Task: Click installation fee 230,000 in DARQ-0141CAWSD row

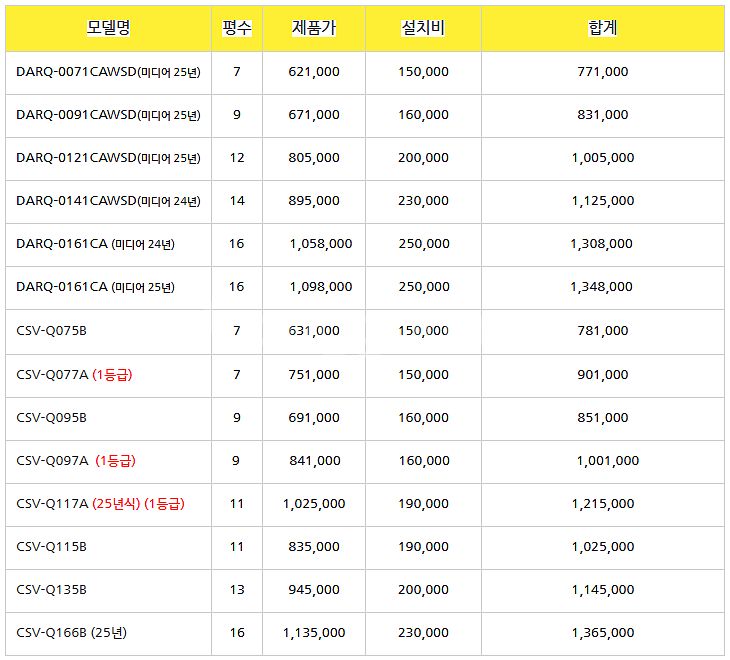Action: (423, 201)
